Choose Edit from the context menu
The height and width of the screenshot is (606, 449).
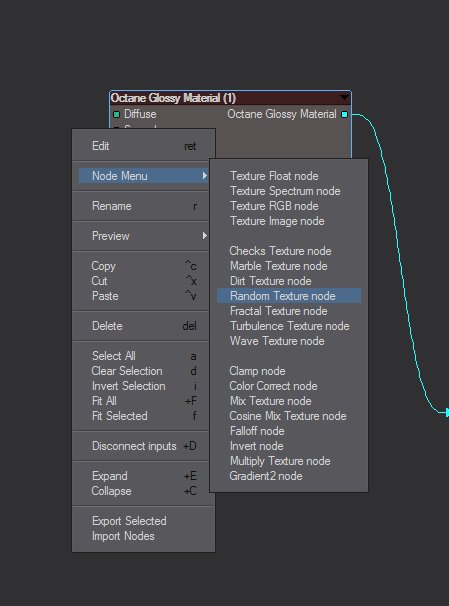(143, 146)
